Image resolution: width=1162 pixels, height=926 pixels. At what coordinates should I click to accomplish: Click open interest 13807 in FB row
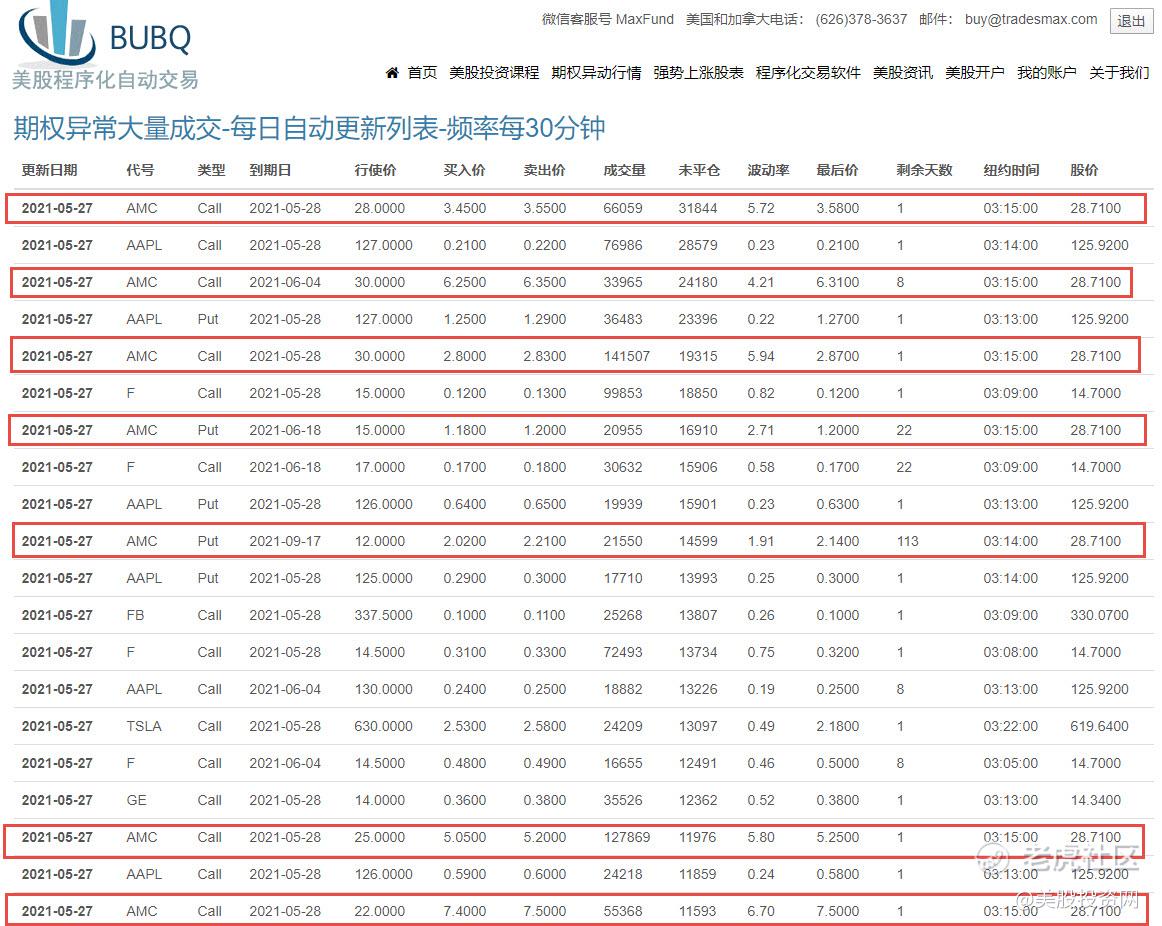tap(697, 615)
